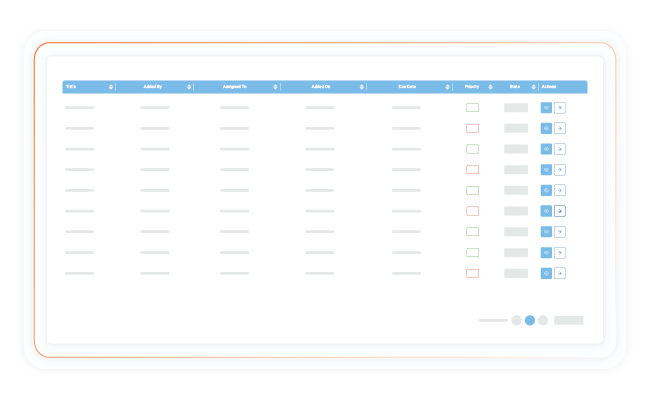Click the green priority box in first row
This screenshot has width=650, height=400.
click(x=472, y=107)
